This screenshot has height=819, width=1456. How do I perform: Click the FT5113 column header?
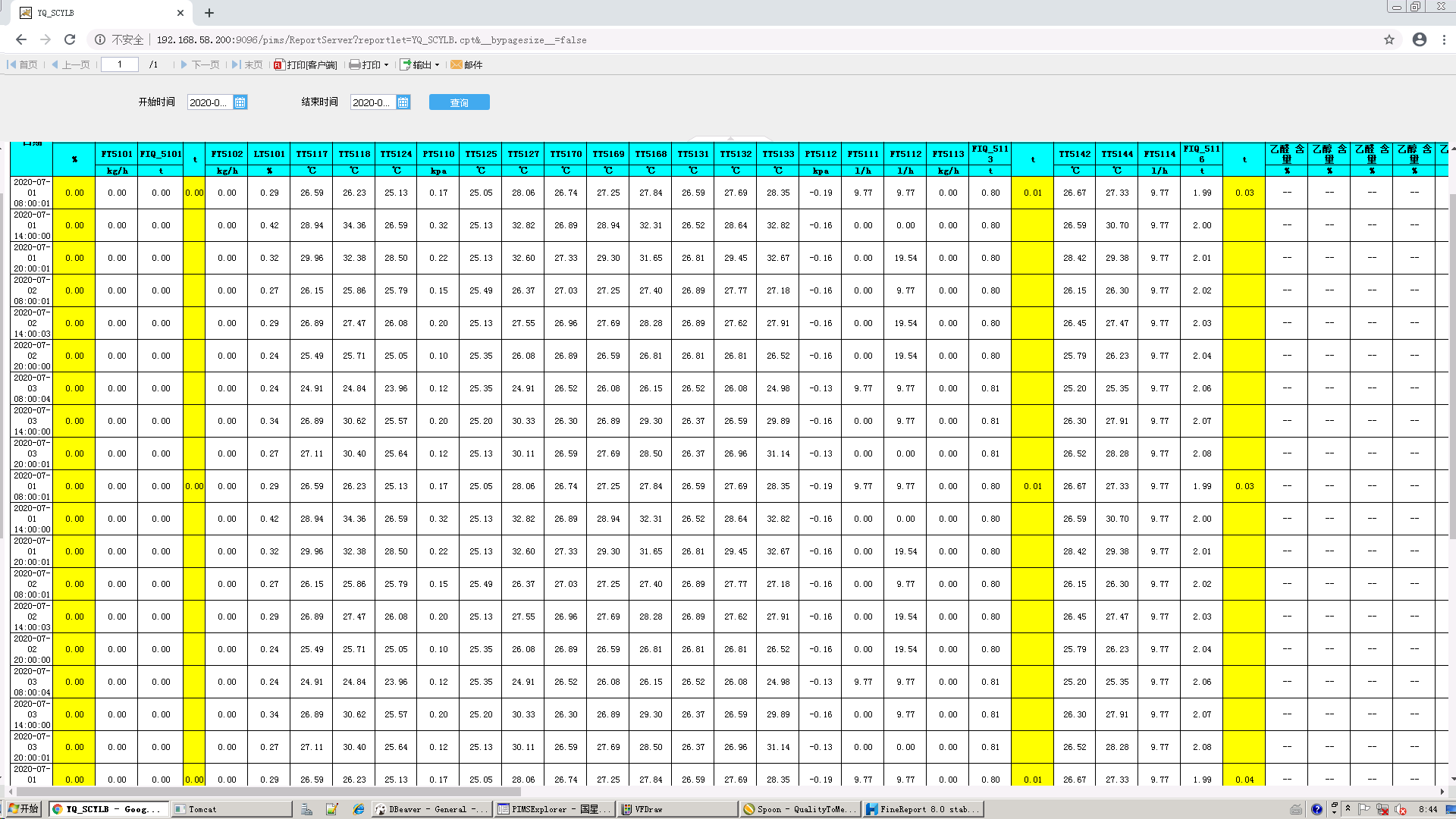coord(948,154)
